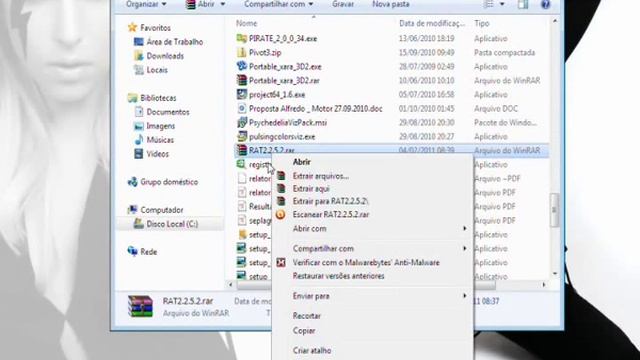This screenshot has height=360, width=640.
Task: Open the Abrir toolbar dropdown arrow
Action: point(223,4)
